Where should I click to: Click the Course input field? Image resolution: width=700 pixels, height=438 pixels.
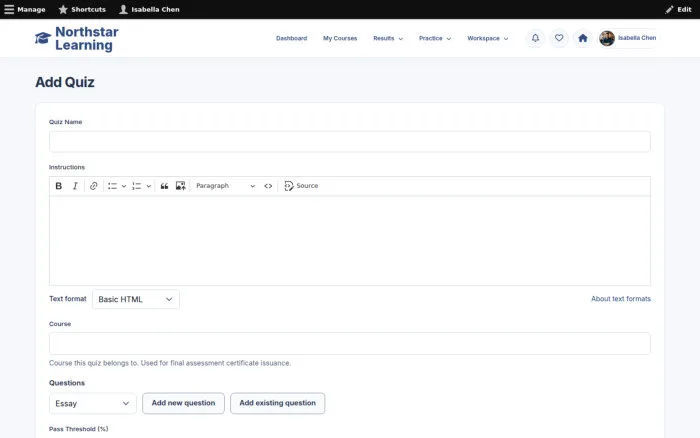(x=350, y=343)
